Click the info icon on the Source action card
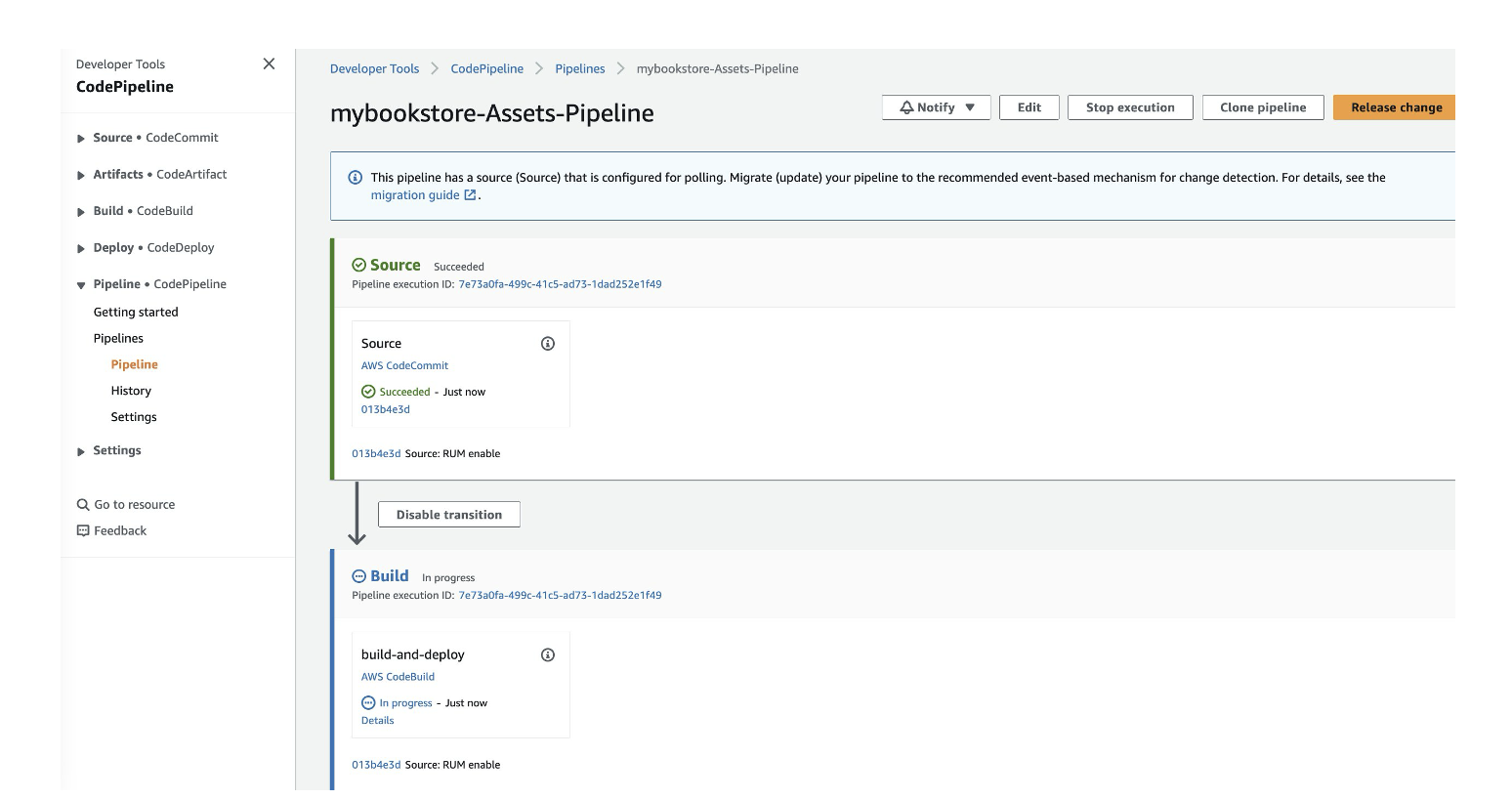 coord(548,343)
